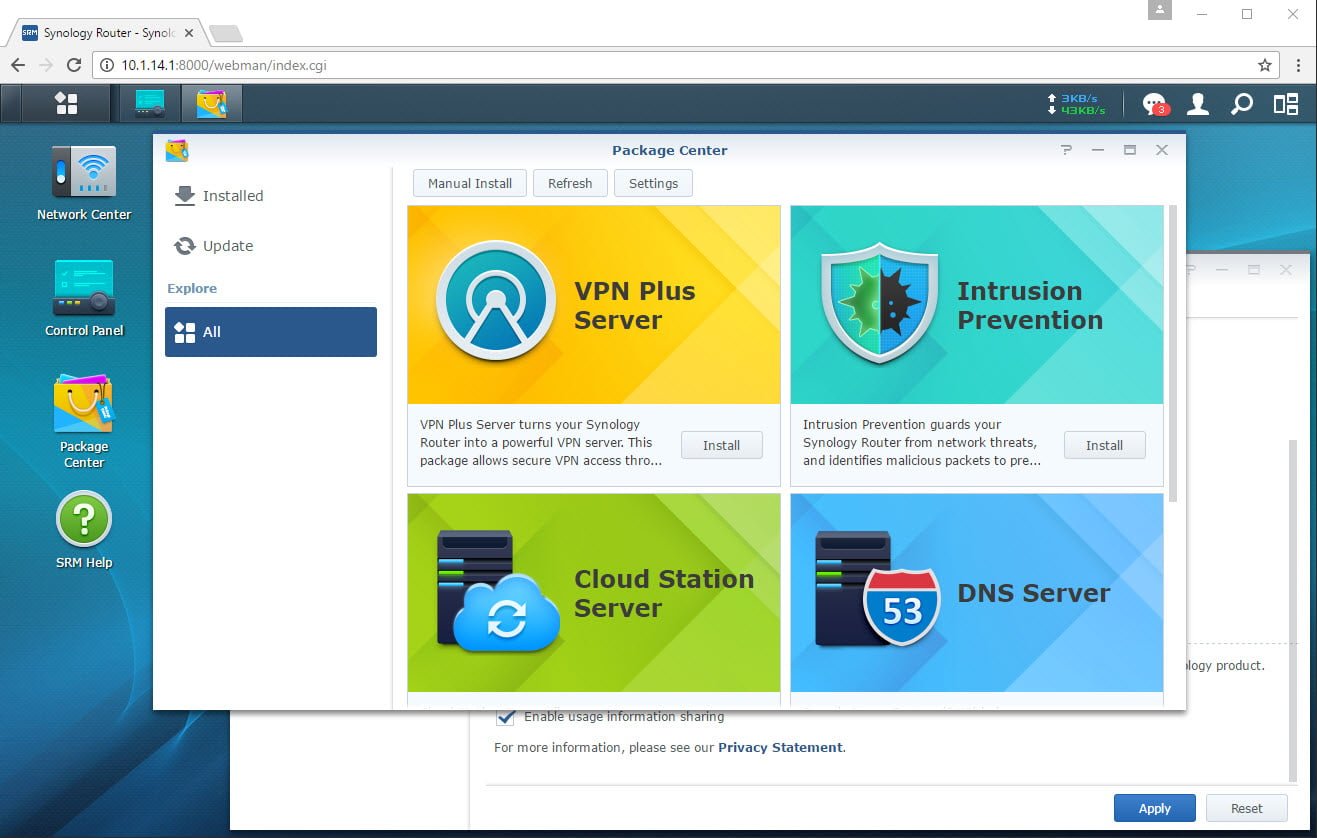The image size is (1317, 838).
Task: Close the Synology Router browser tab
Action: coord(188,33)
